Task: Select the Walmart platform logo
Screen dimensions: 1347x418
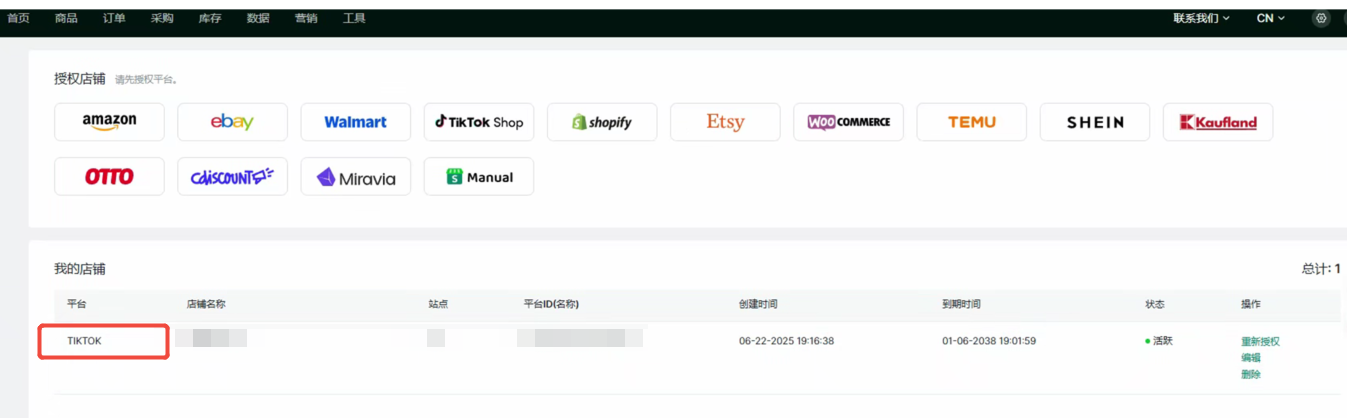Action: tap(355, 122)
